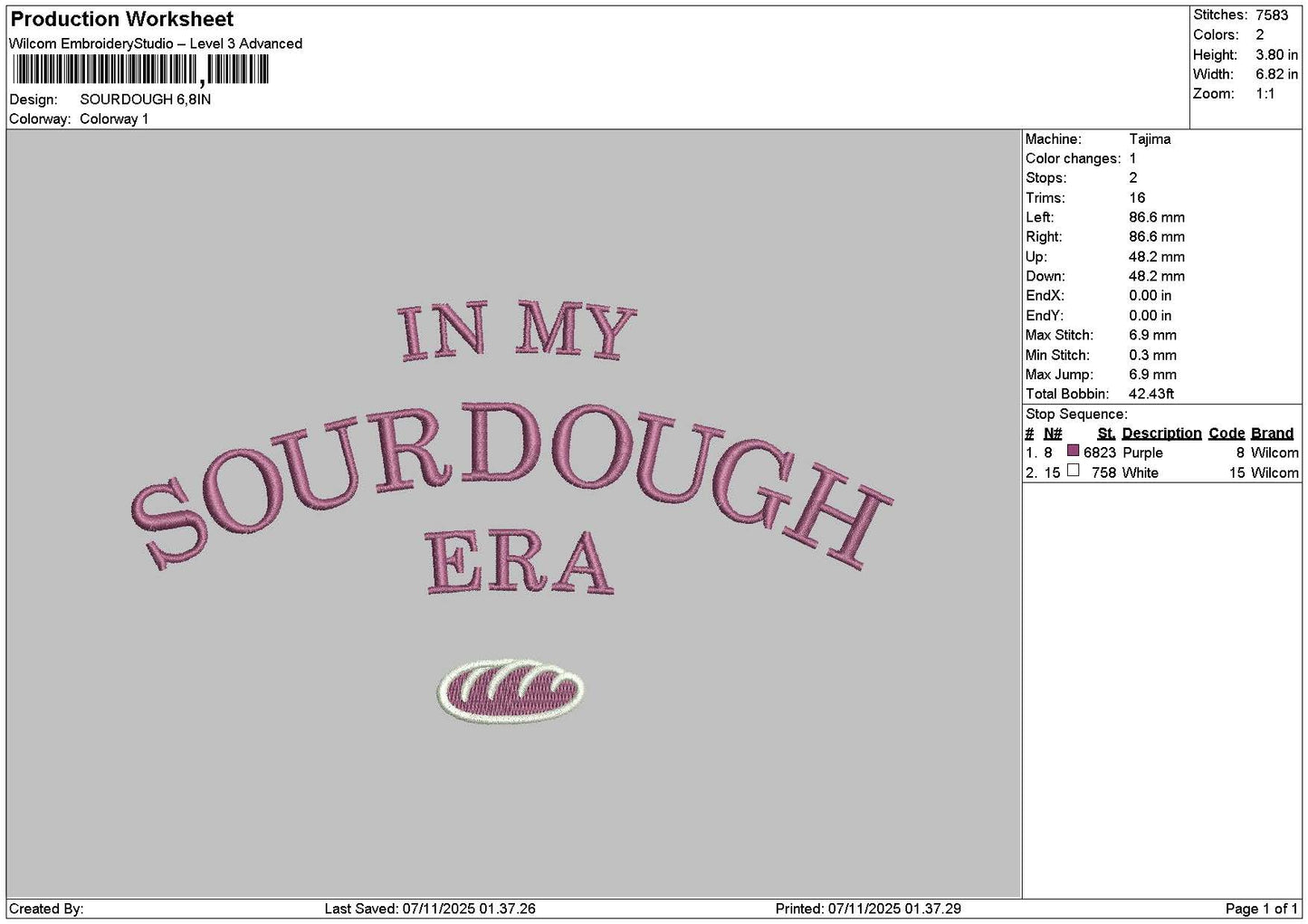Click the Right label
The height and width of the screenshot is (924, 1308).
tap(1044, 237)
